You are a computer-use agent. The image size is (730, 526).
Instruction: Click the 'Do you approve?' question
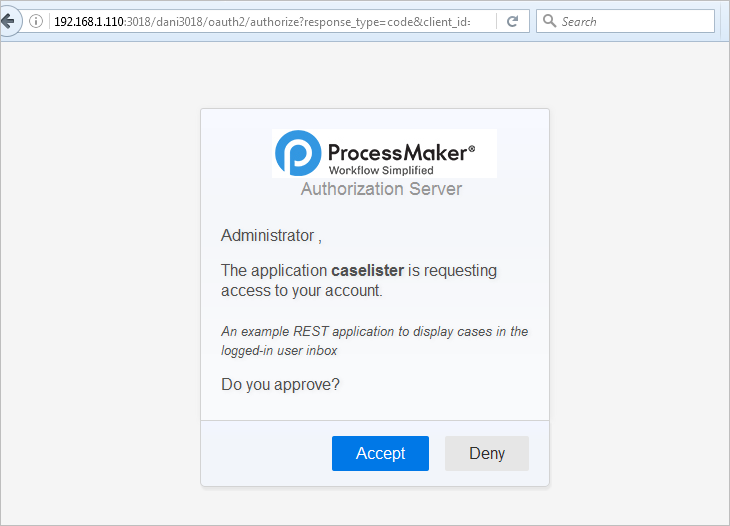tap(280, 384)
